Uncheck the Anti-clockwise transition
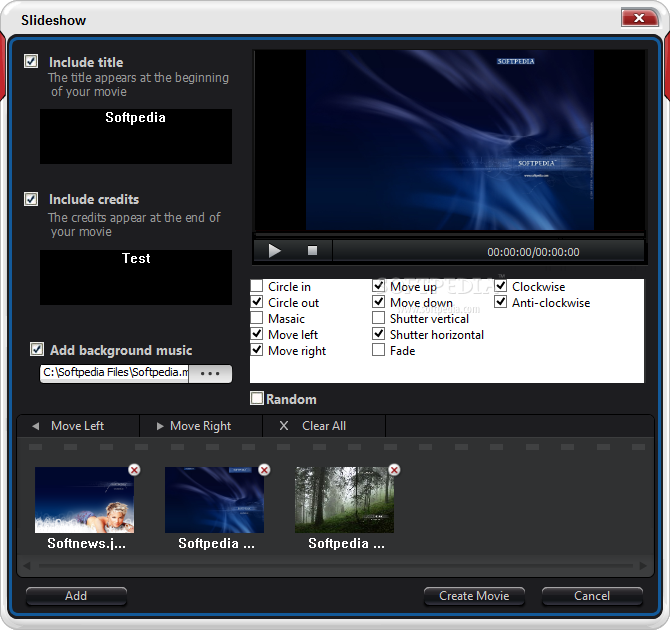 pos(501,302)
